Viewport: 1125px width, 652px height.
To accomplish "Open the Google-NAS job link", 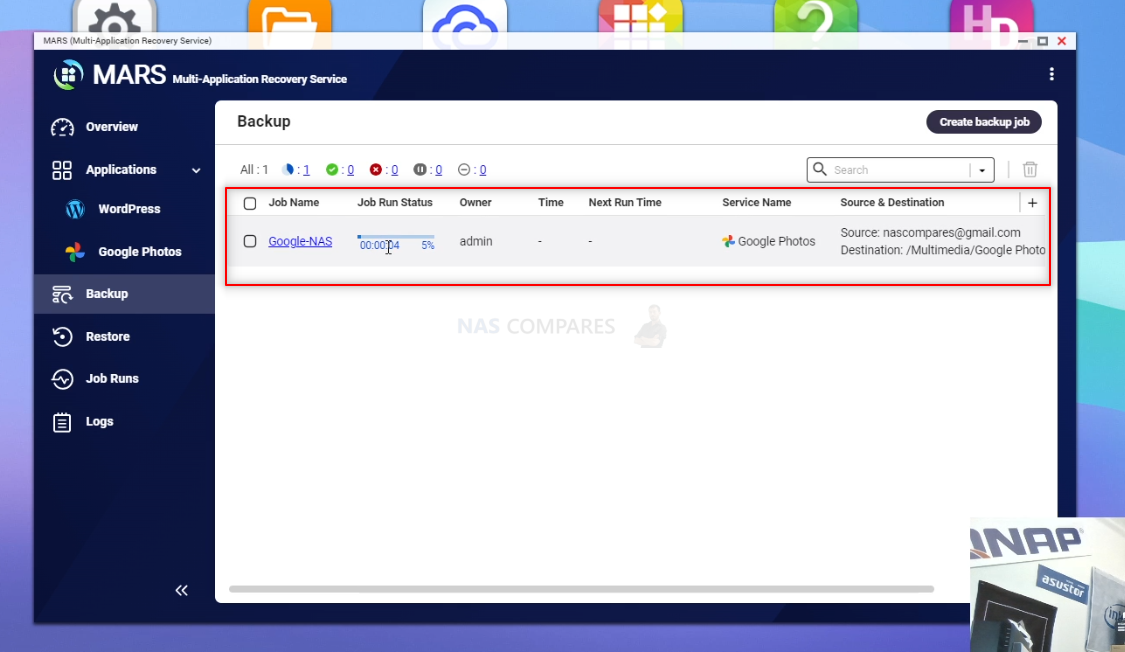I will pos(300,242).
